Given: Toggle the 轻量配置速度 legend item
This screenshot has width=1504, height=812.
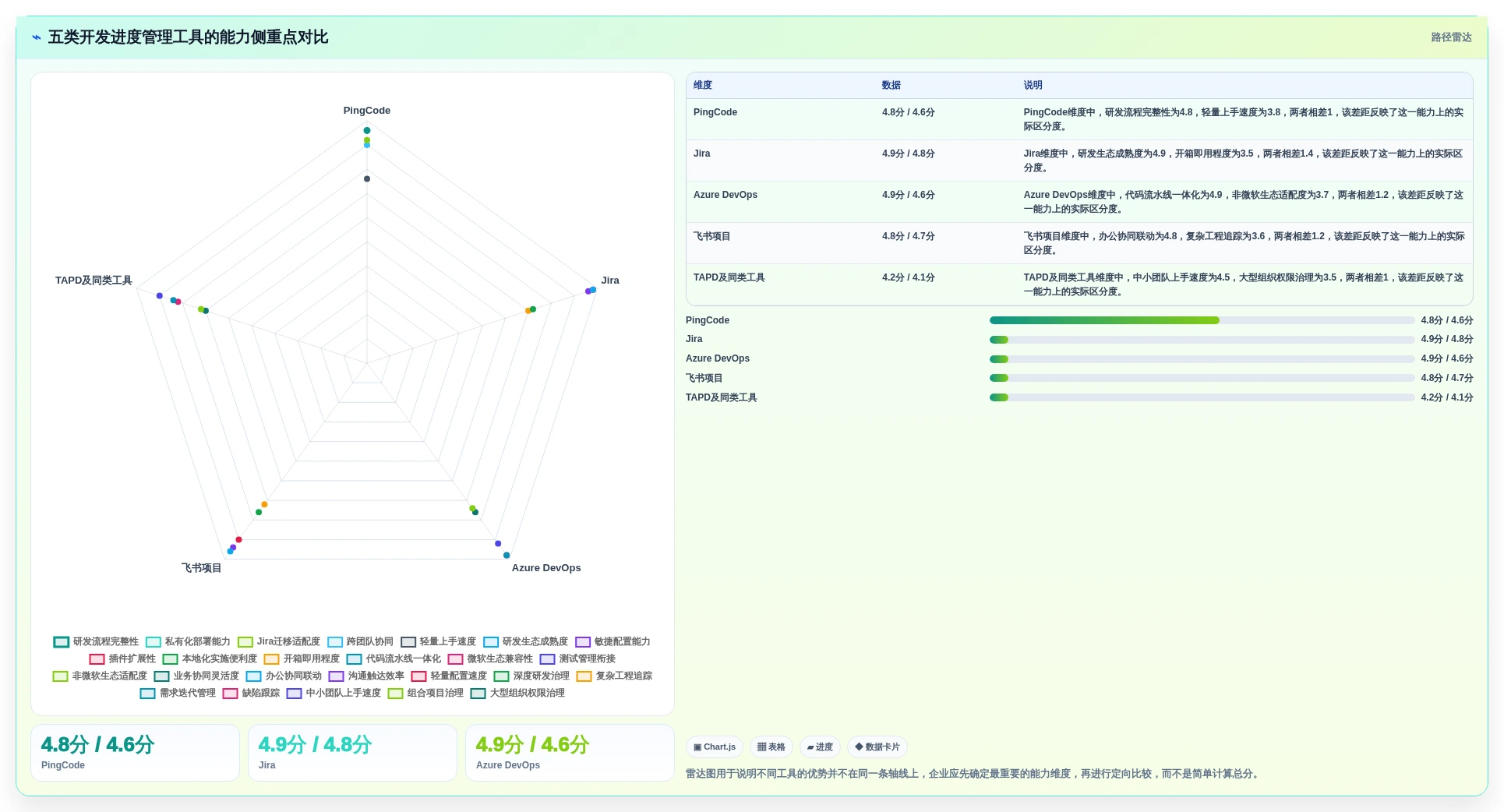Looking at the screenshot, I should 449,676.
